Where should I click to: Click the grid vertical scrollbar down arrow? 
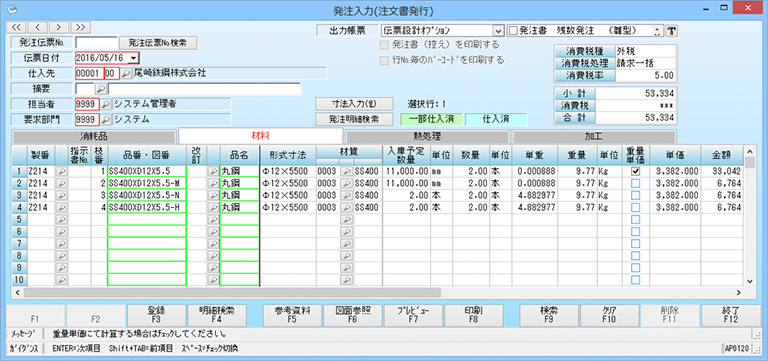coord(749,281)
